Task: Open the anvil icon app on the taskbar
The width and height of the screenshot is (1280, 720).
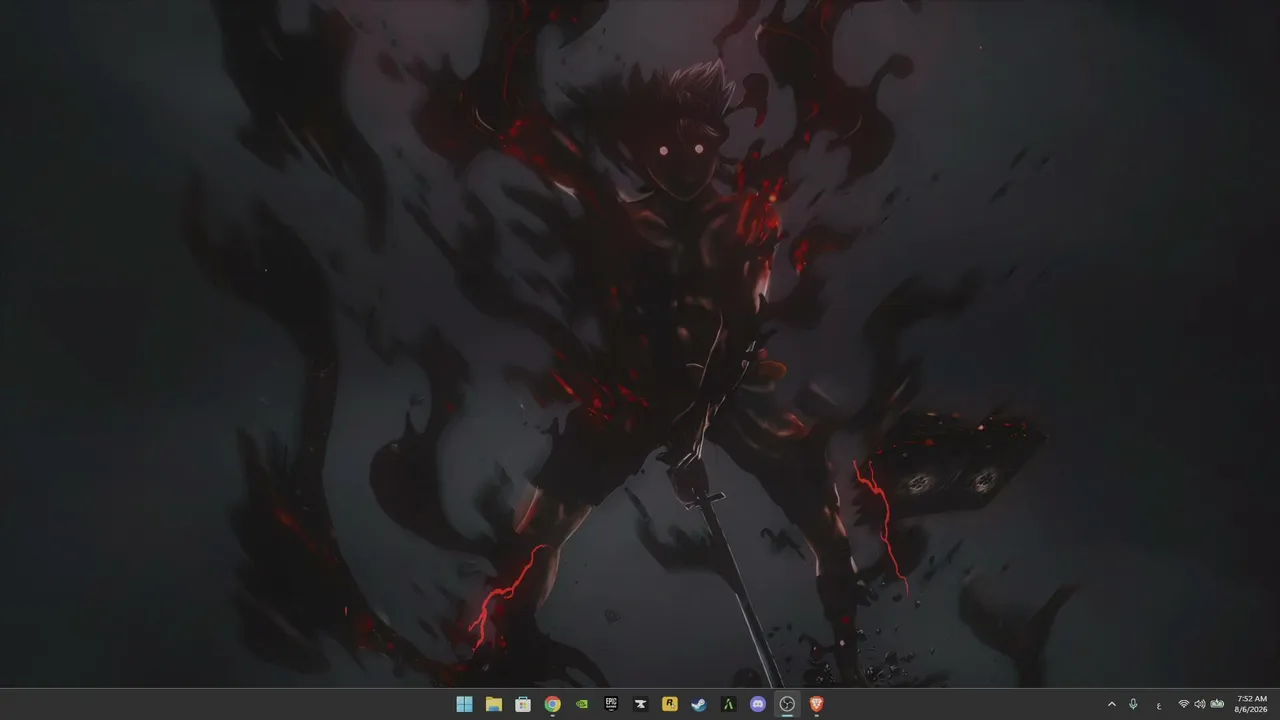Action: [x=640, y=704]
